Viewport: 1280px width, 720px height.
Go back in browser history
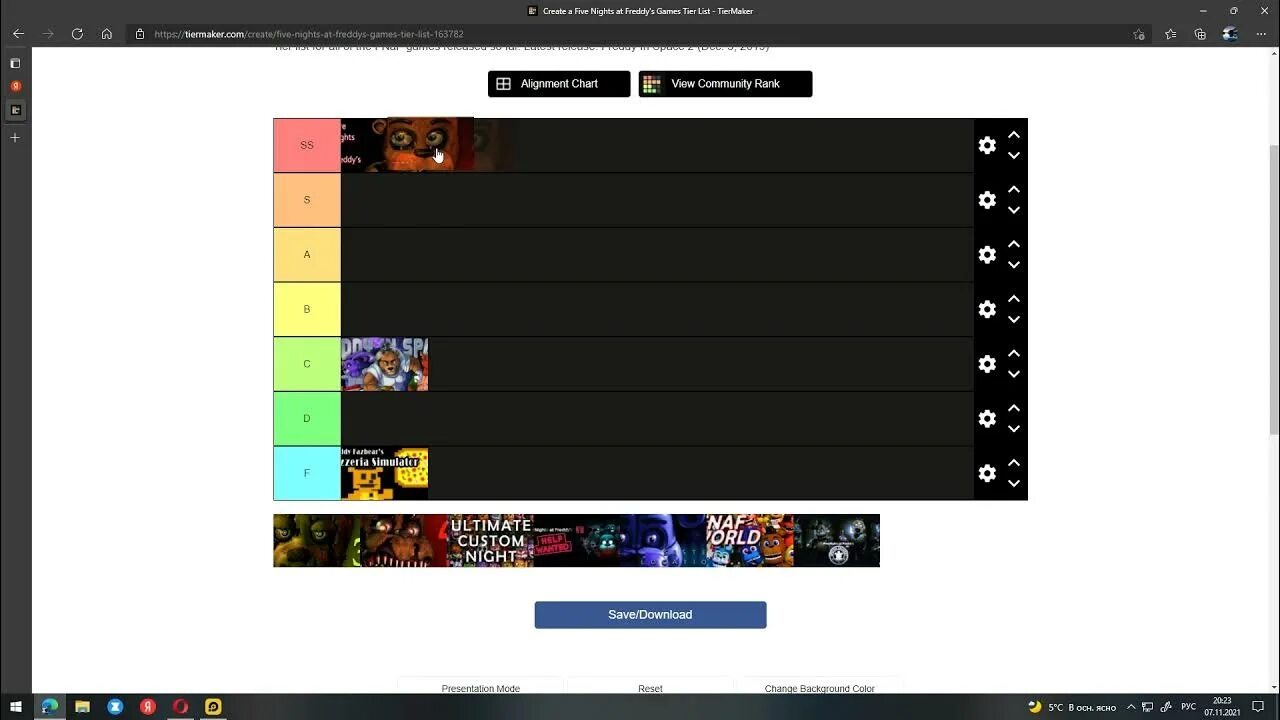(18, 34)
